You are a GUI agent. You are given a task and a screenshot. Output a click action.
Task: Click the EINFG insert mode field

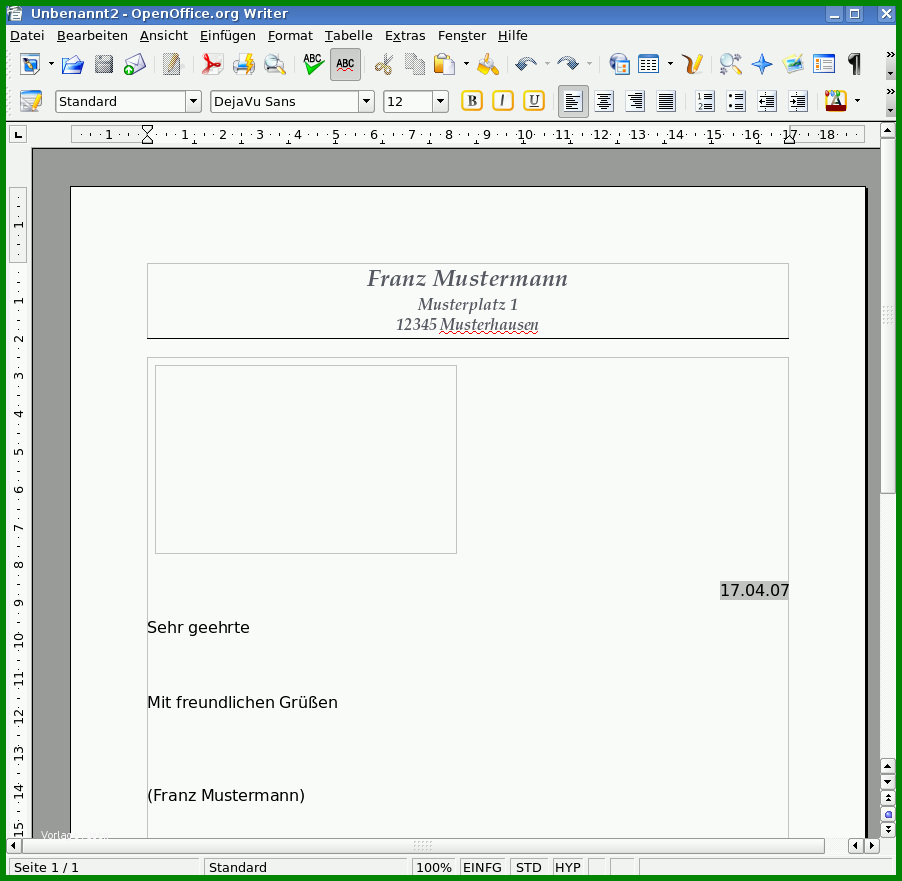point(482,867)
